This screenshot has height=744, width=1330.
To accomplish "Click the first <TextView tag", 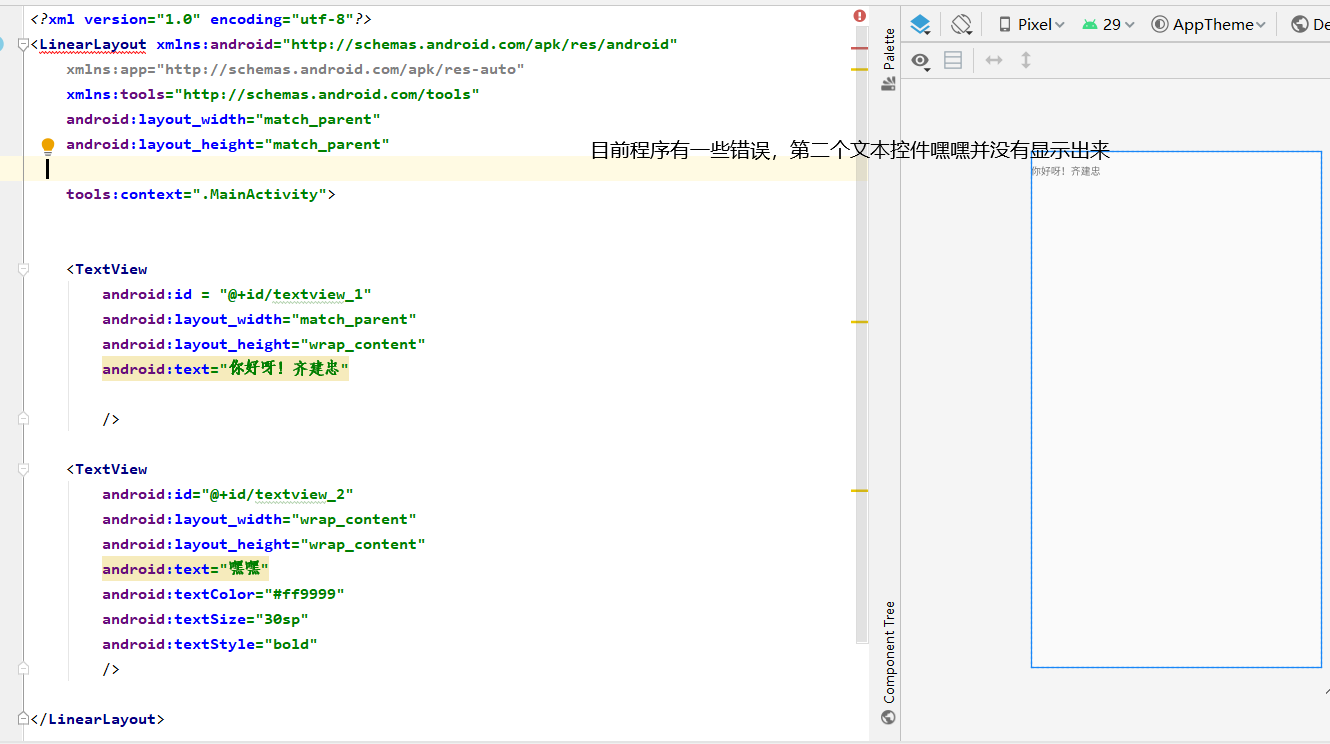I will (107, 269).
